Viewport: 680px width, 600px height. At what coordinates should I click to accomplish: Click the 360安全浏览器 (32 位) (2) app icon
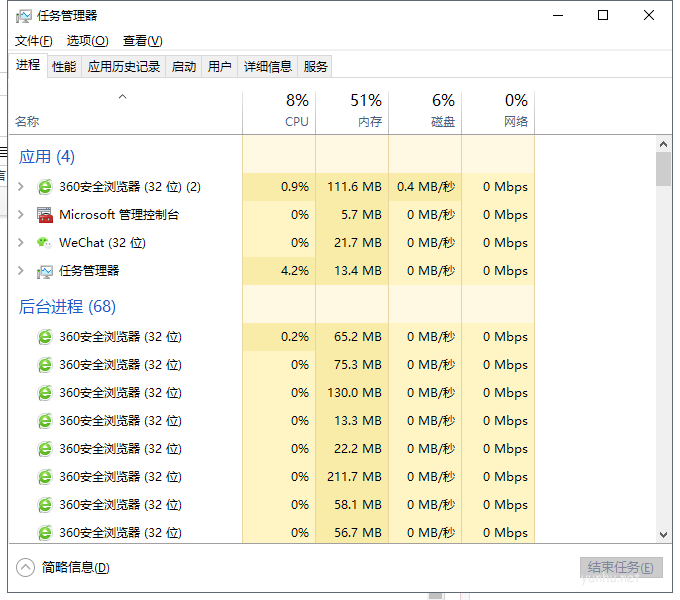pos(45,187)
